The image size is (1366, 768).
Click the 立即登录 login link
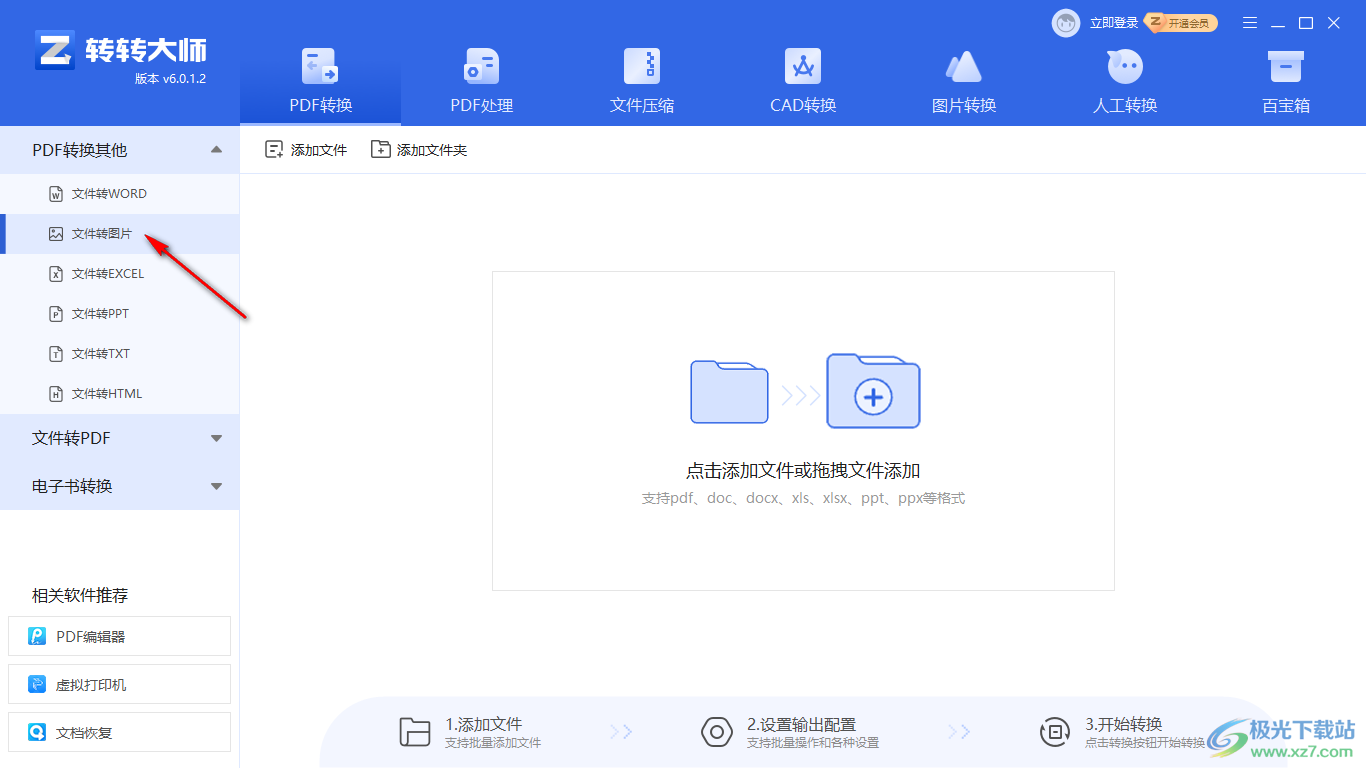click(x=1114, y=23)
